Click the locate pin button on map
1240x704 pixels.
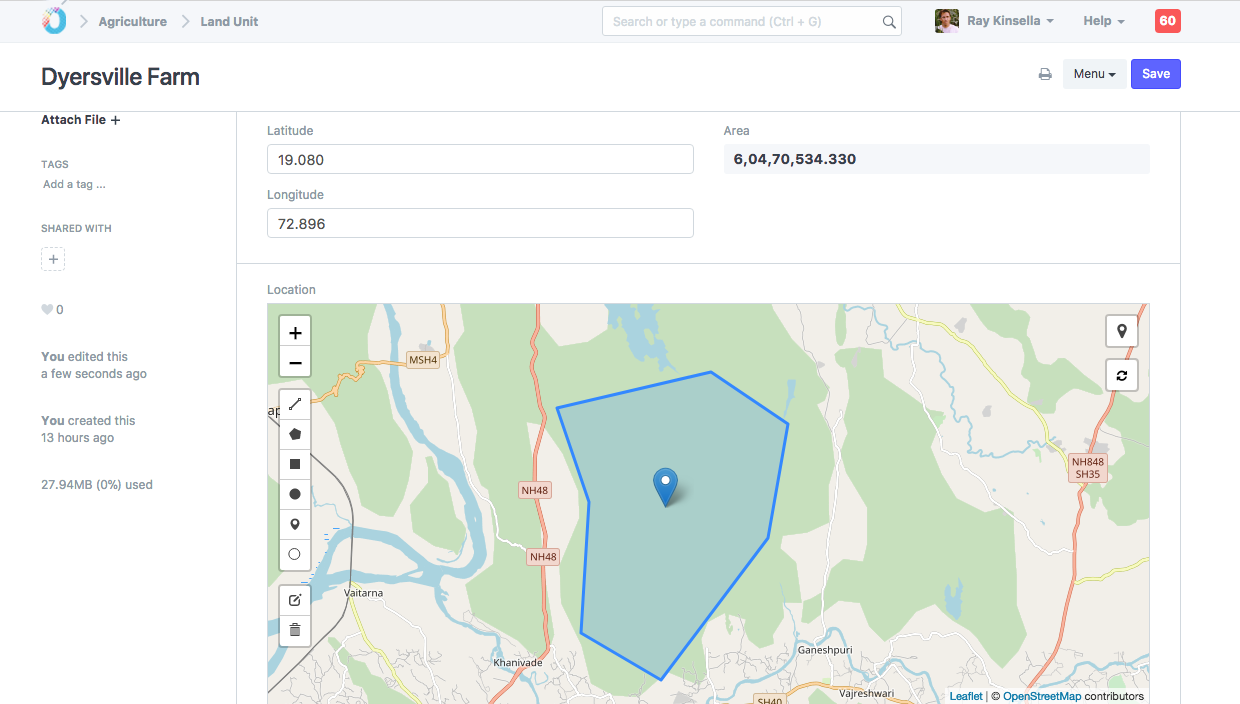tap(1122, 331)
